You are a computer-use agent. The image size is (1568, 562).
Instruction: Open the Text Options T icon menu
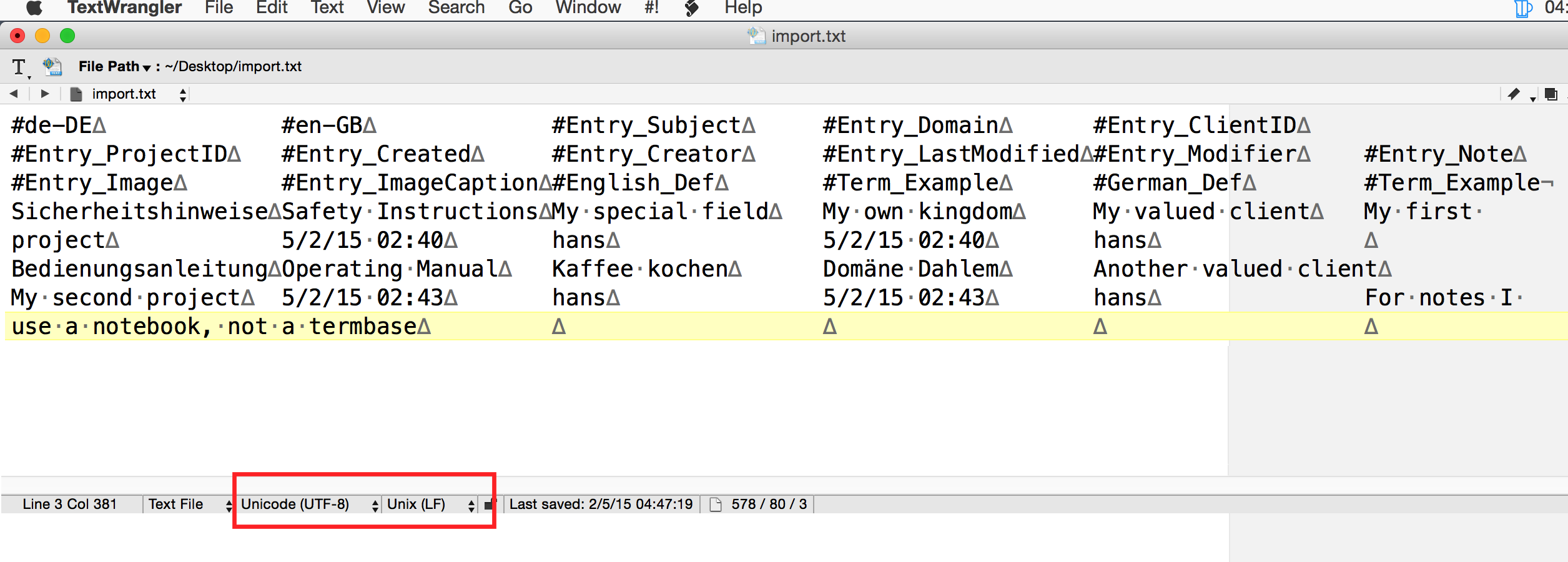[19, 67]
